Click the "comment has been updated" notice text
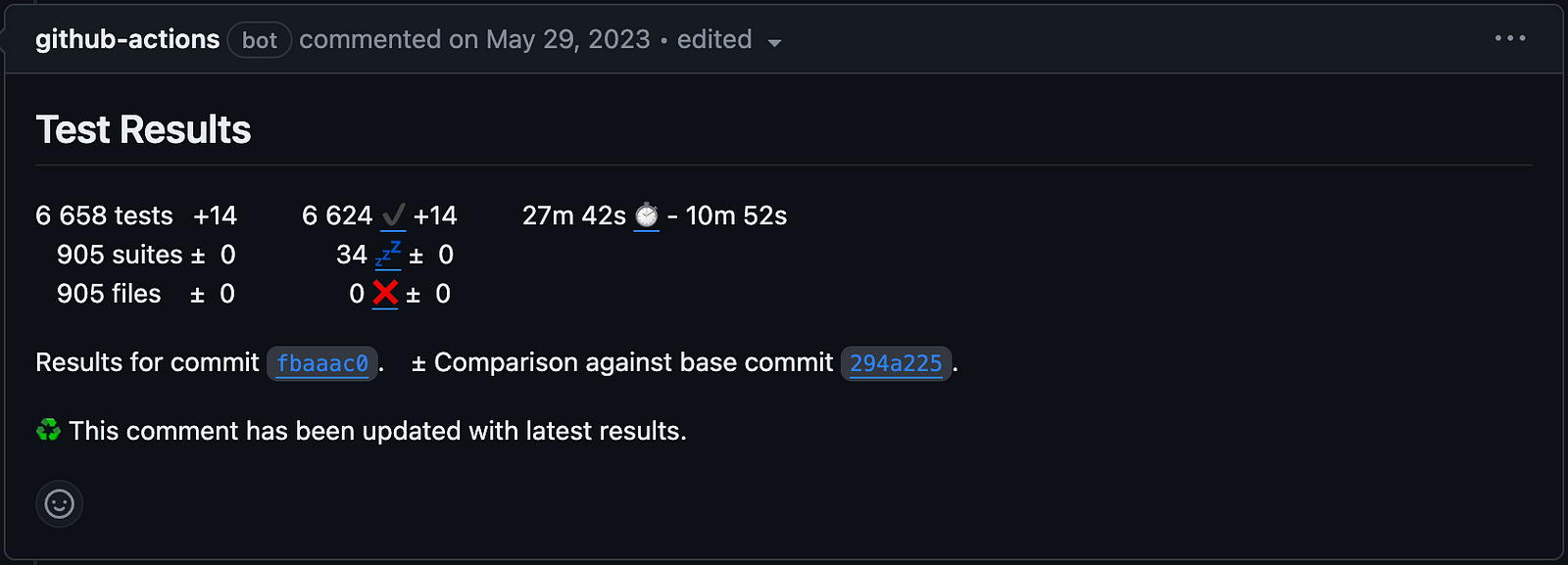Screen dimensions: 1568x565 click(x=377, y=431)
